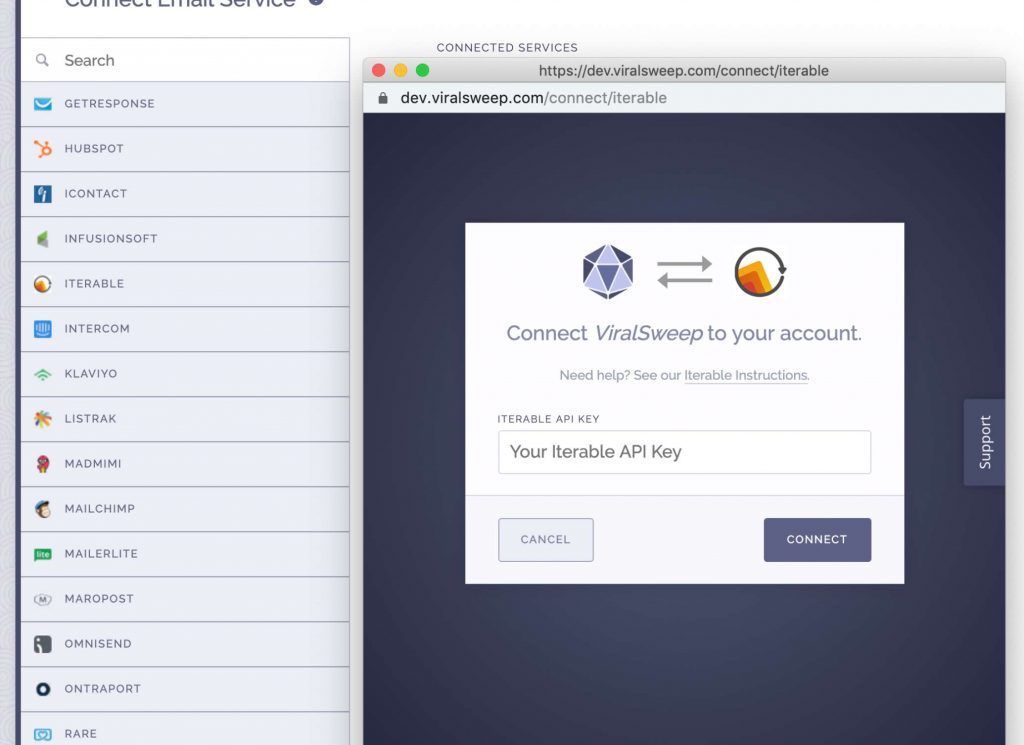Click the Klaviyo green signal icon

tap(42, 374)
